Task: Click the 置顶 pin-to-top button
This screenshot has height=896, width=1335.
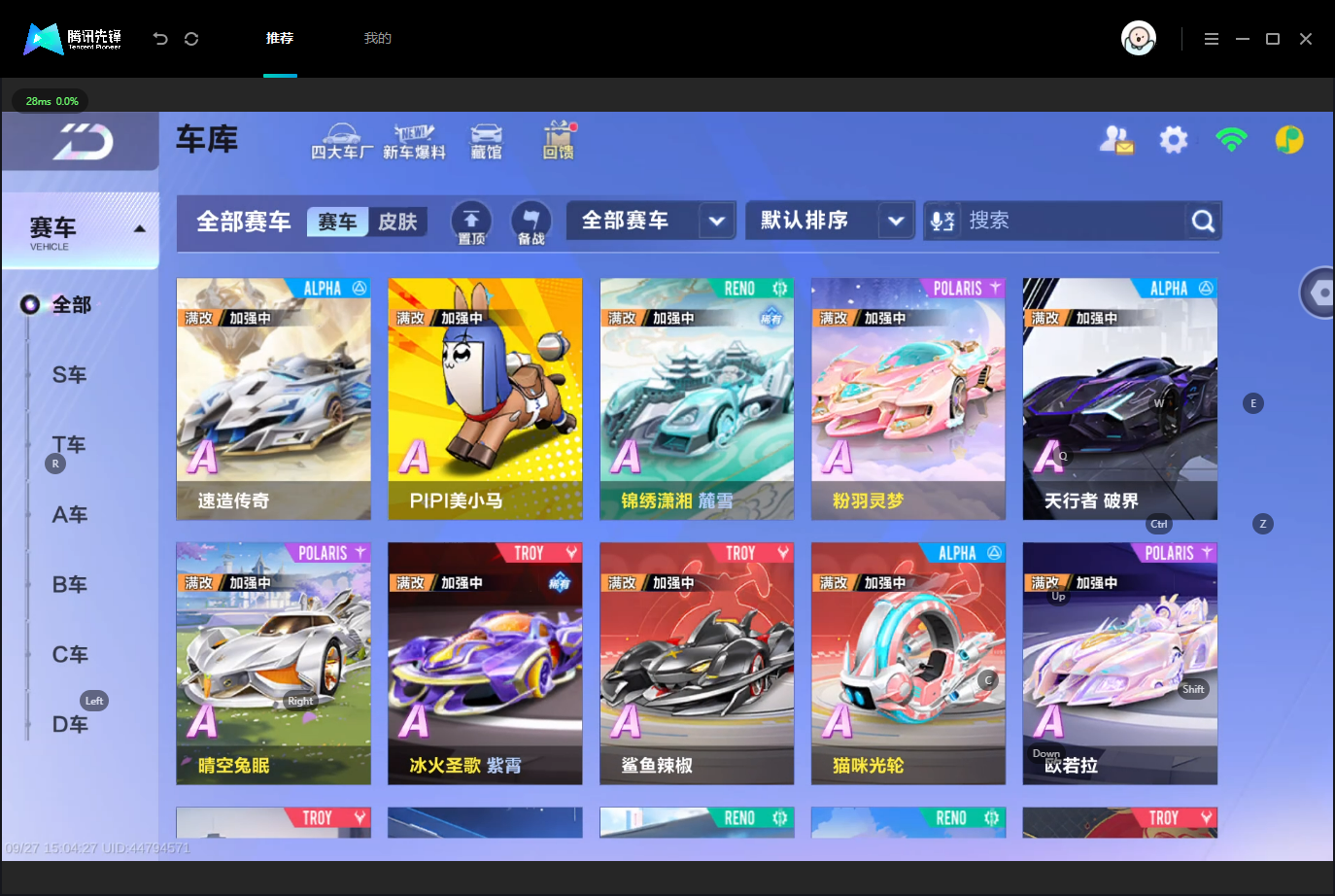Action: click(471, 223)
